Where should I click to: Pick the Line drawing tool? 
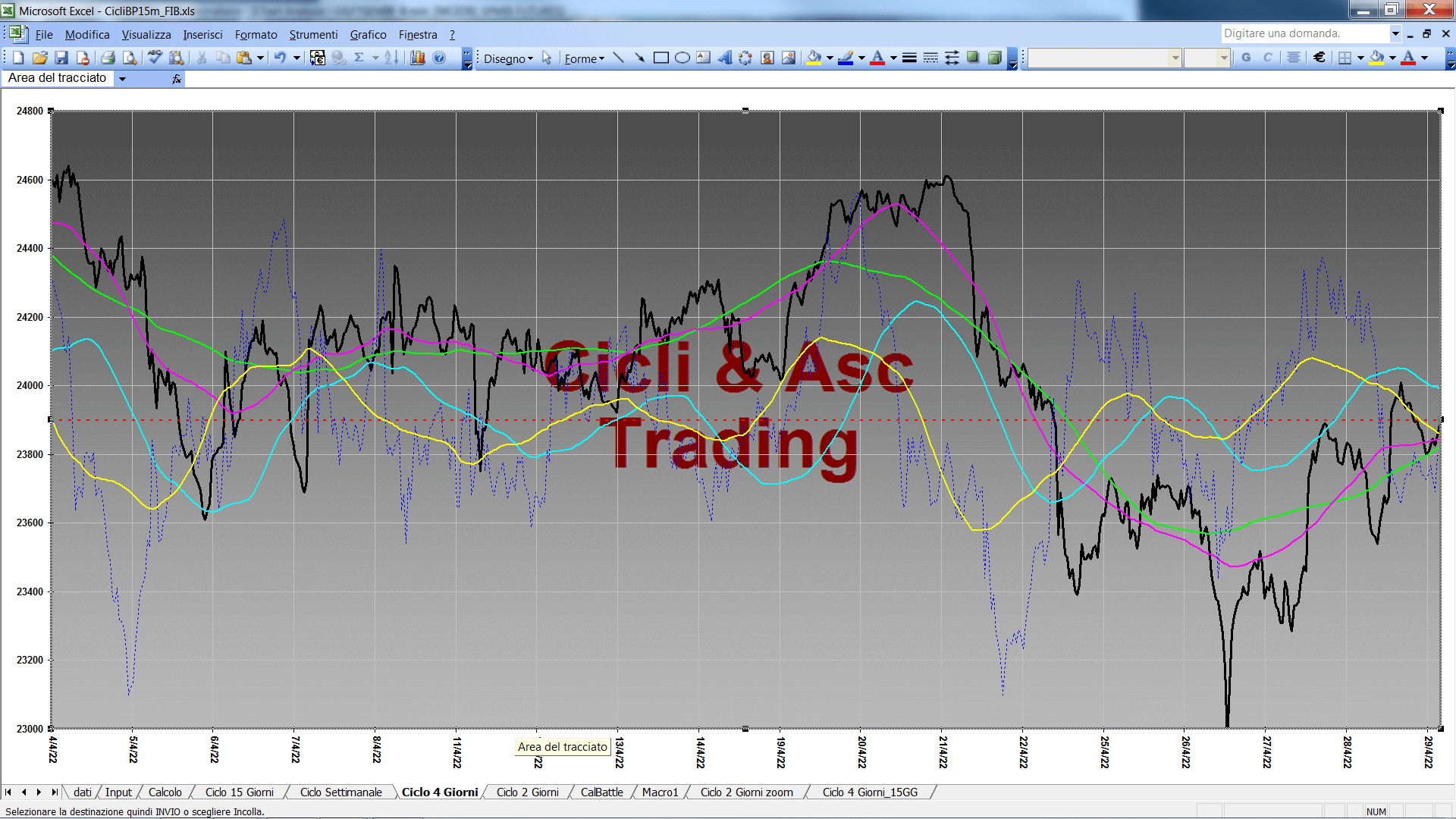pyautogui.click(x=618, y=58)
